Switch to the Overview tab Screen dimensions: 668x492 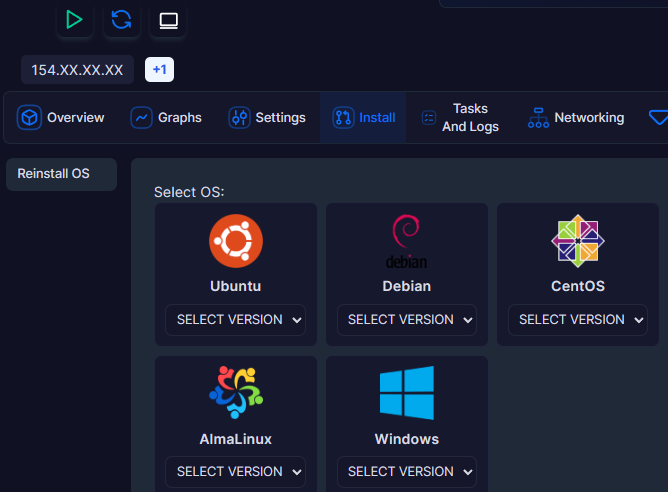[60, 118]
